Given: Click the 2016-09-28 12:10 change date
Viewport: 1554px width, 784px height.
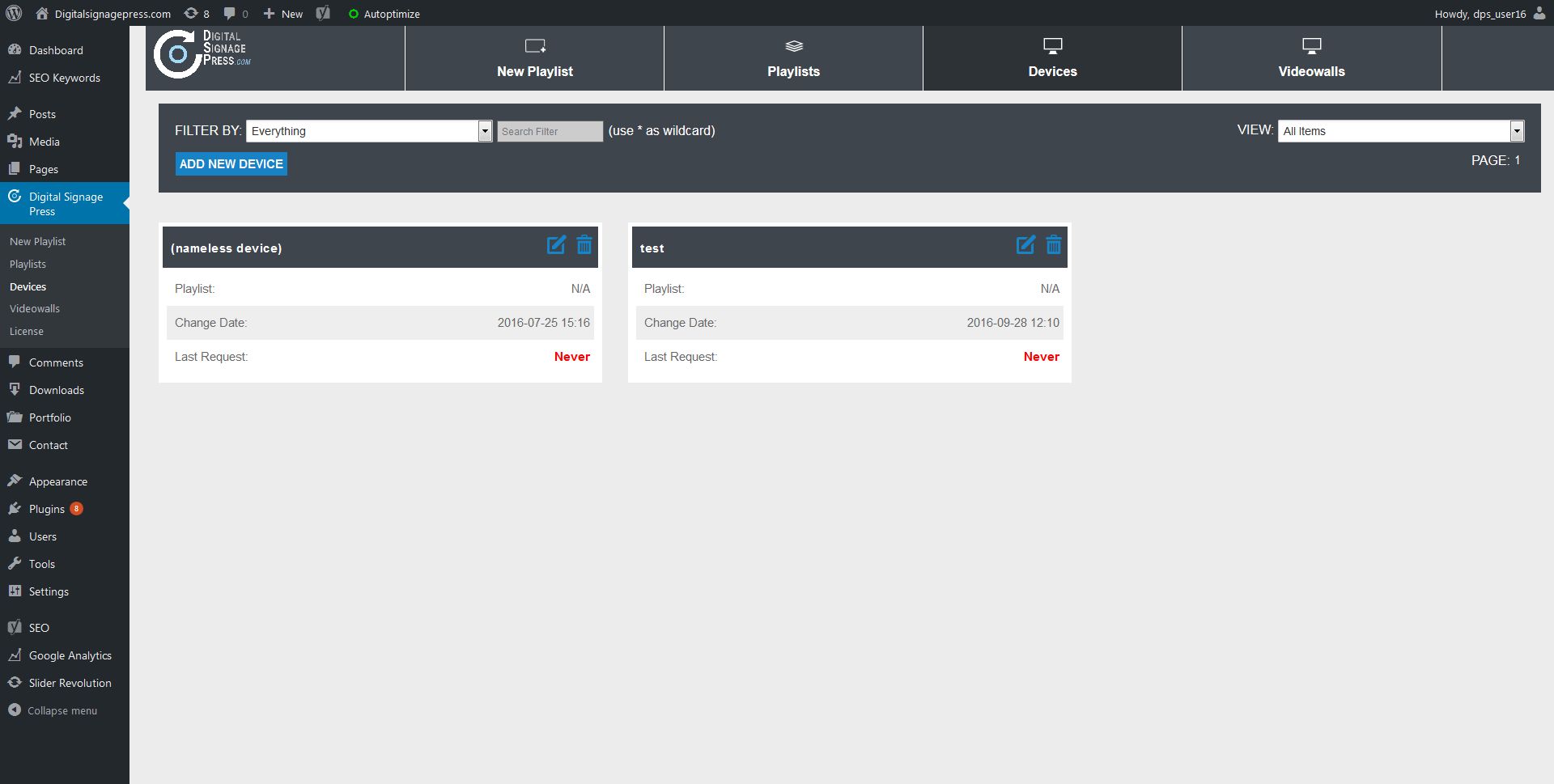Looking at the screenshot, I should (1013, 323).
